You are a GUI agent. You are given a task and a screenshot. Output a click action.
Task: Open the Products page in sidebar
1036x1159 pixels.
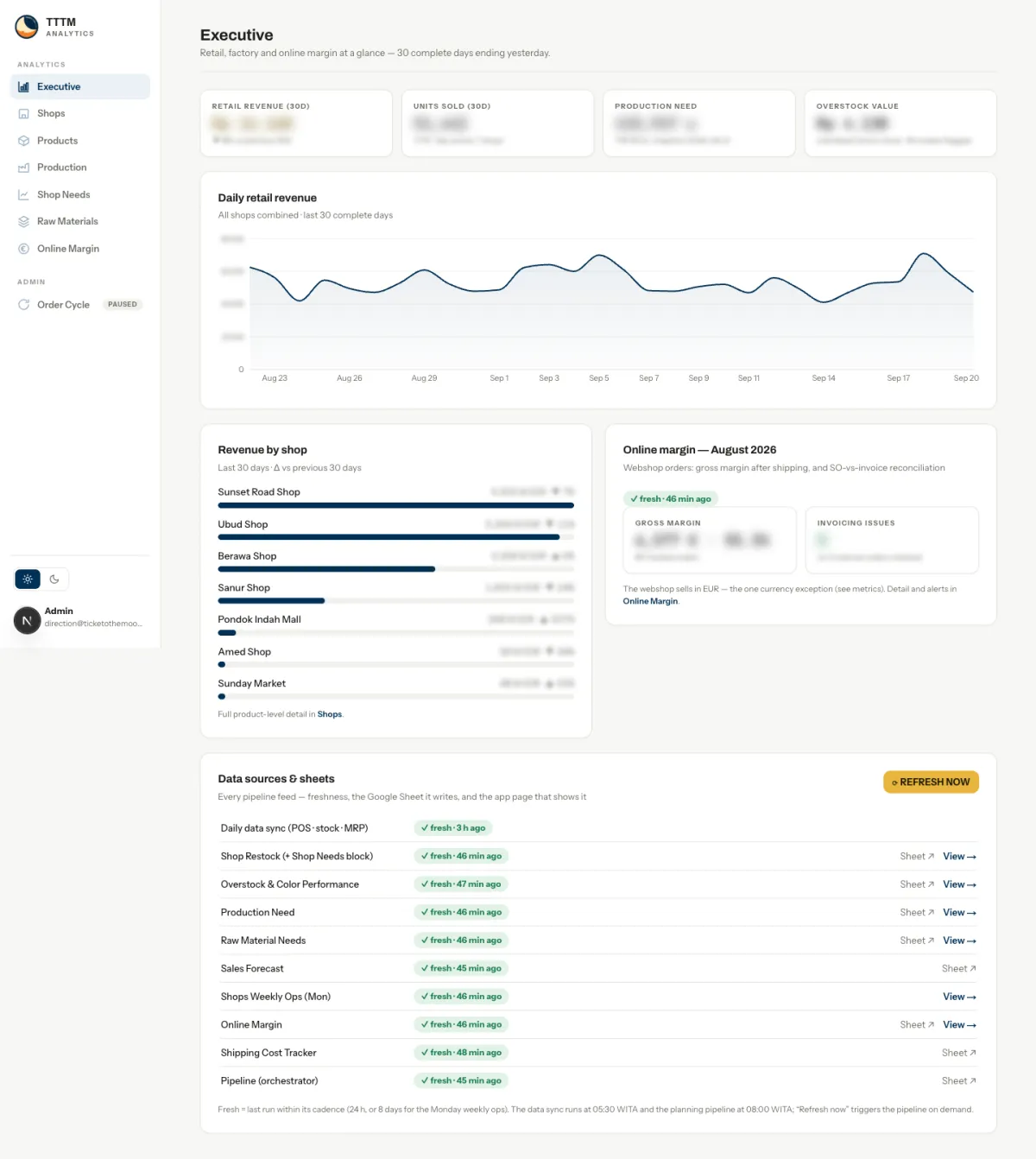(x=80, y=141)
